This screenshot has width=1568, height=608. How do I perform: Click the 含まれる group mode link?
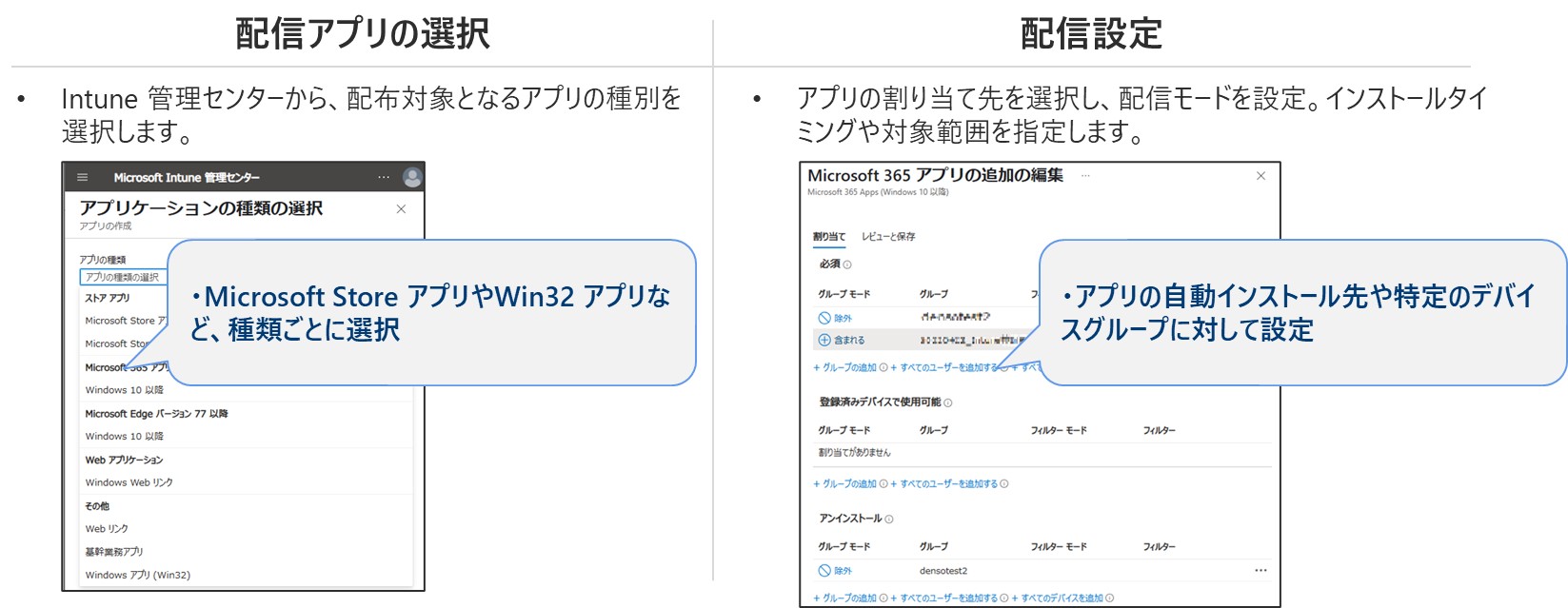pos(849,340)
